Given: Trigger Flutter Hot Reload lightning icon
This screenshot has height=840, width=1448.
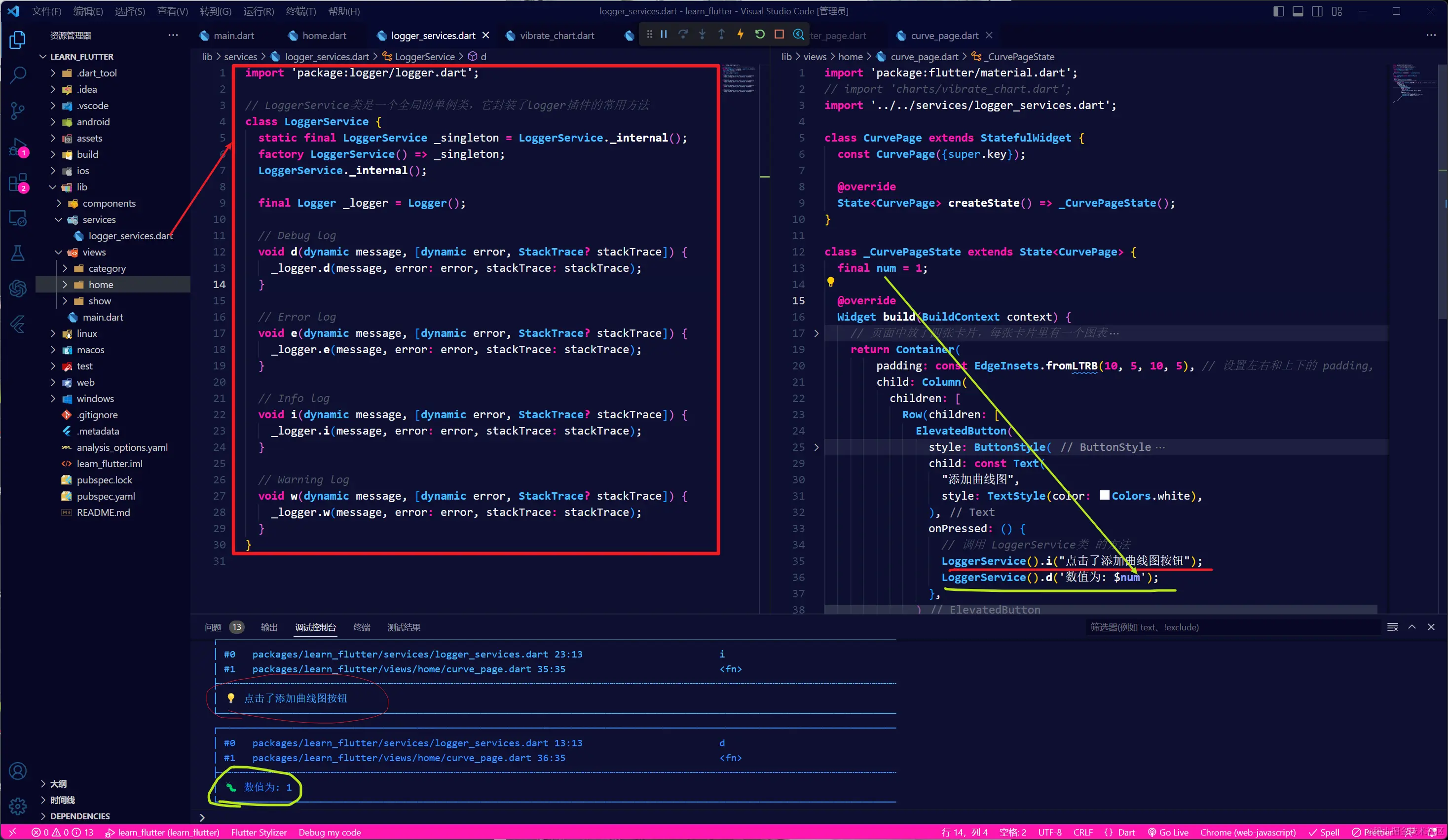Looking at the screenshot, I should point(740,35).
